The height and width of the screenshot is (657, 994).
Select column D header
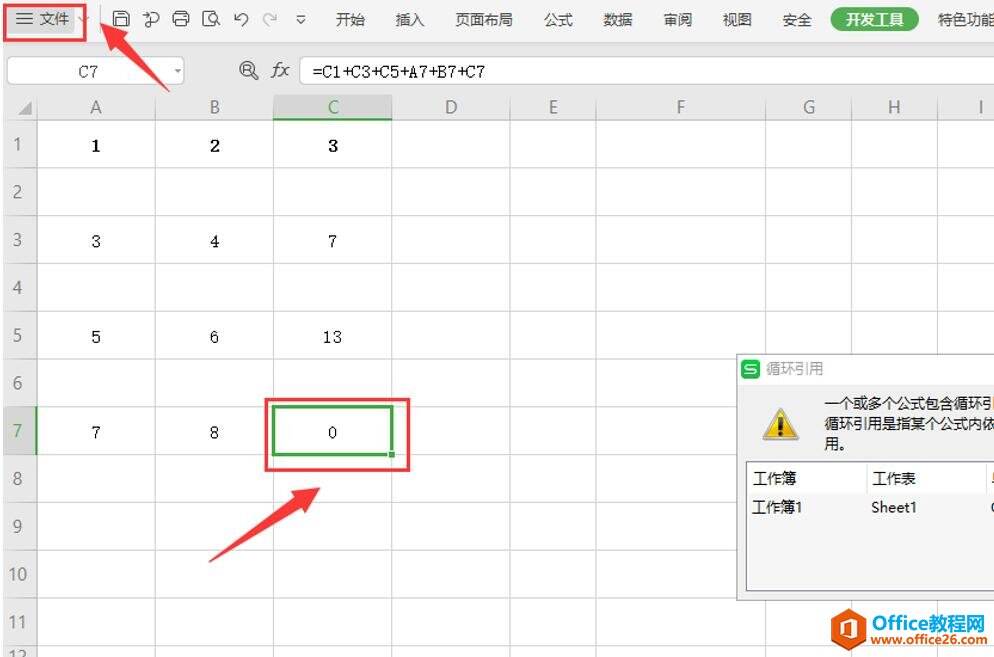pyautogui.click(x=451, y=107)
